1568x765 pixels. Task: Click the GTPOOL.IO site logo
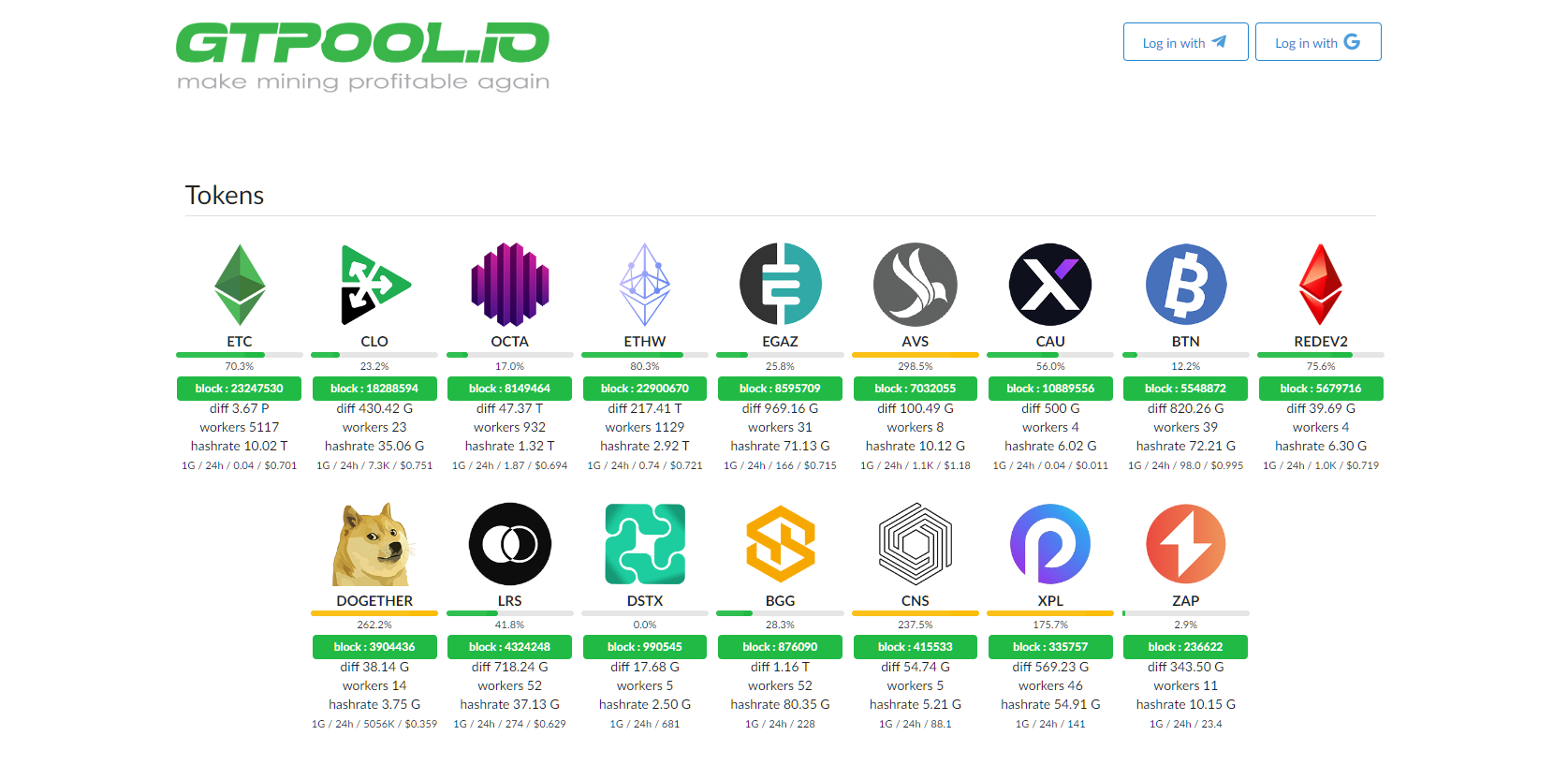pyautogui.click(x=363, y=56)
